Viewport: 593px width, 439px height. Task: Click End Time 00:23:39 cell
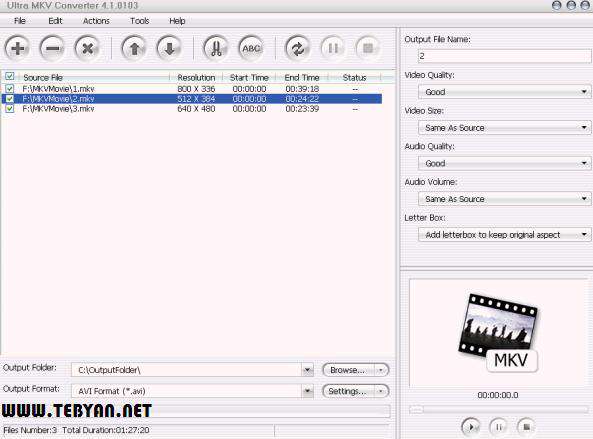point(302,109)
